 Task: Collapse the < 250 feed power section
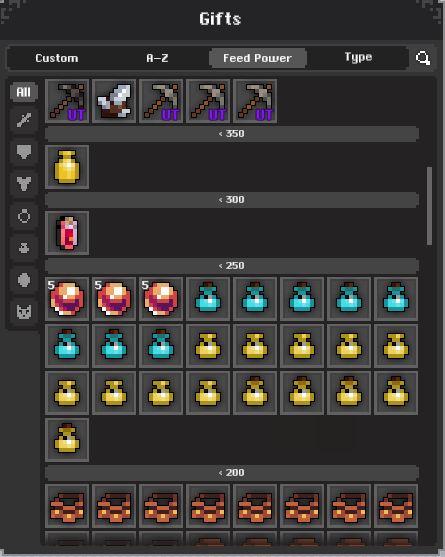(232, 266)
